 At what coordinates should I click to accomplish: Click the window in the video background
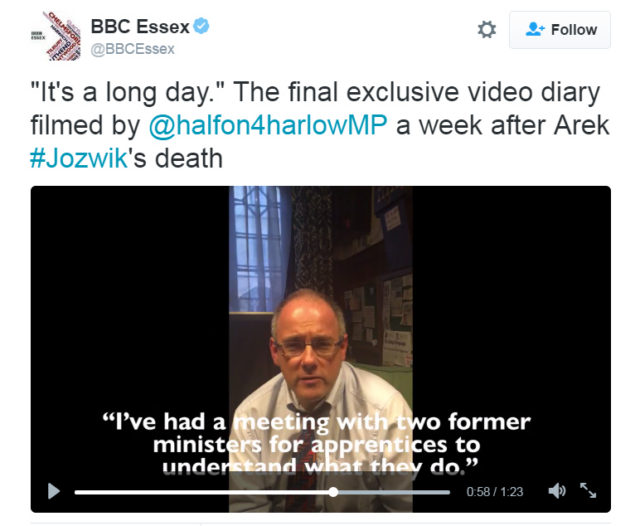[256, 249]
